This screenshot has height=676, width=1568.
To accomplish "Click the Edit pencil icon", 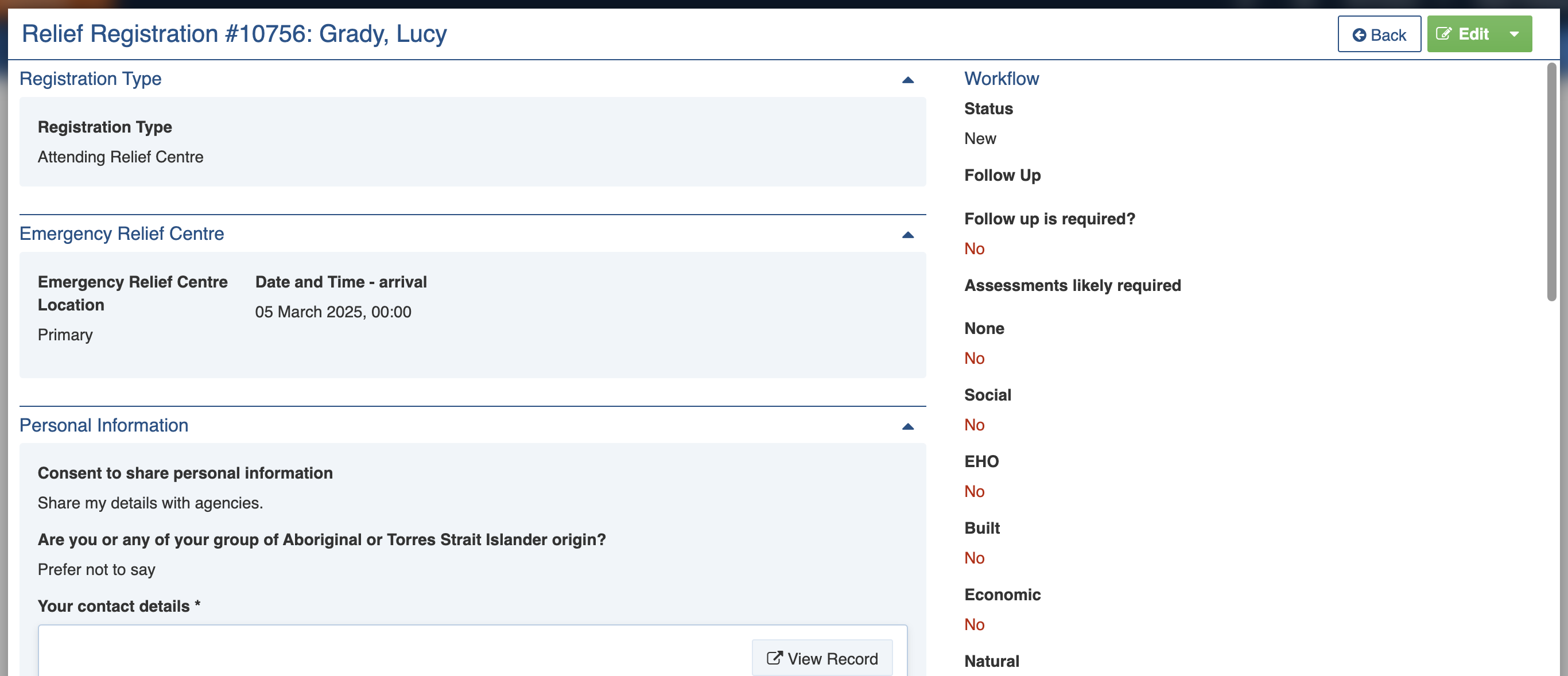I will (1443, 34).
